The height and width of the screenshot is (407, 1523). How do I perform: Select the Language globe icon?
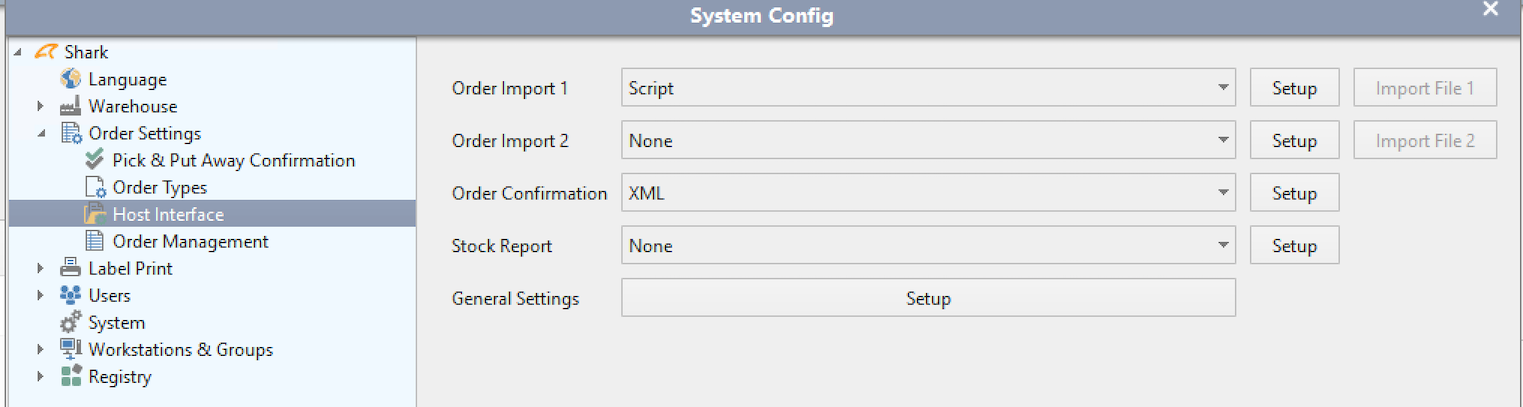click(x=70, y=79)
